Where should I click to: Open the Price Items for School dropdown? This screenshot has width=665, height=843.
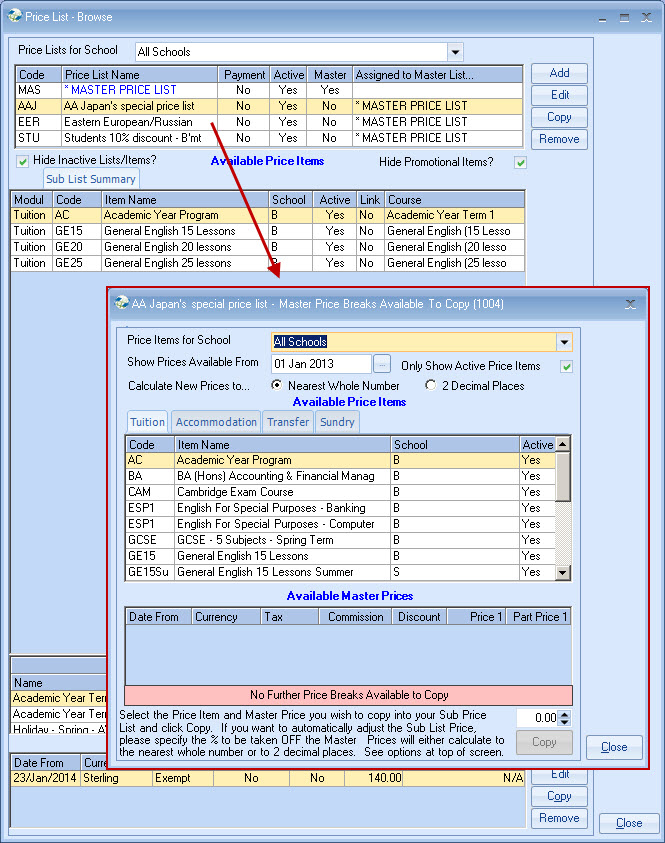click(x=564, y=342)
